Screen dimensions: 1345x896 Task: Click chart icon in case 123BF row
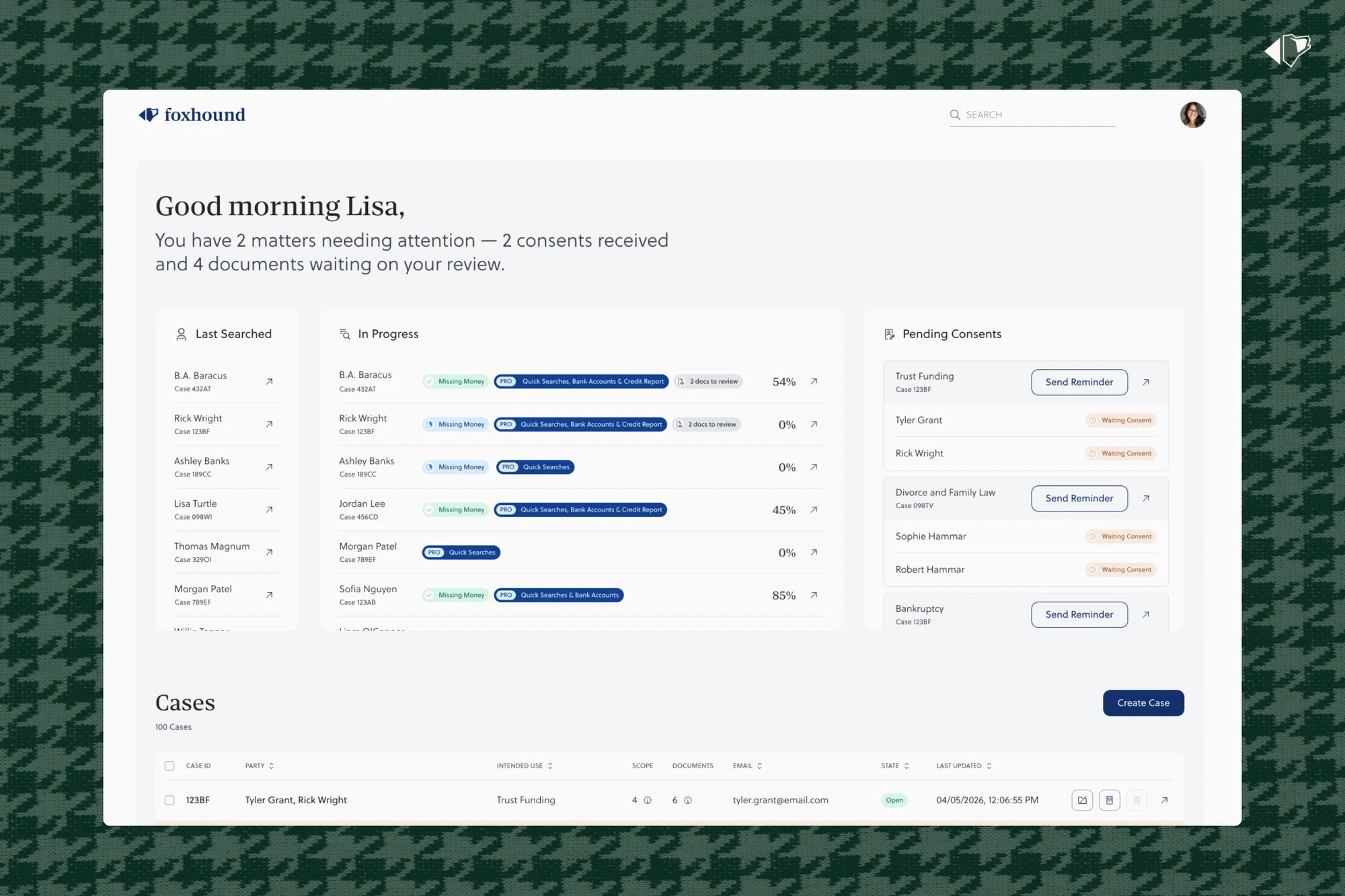coord(1082,800)
